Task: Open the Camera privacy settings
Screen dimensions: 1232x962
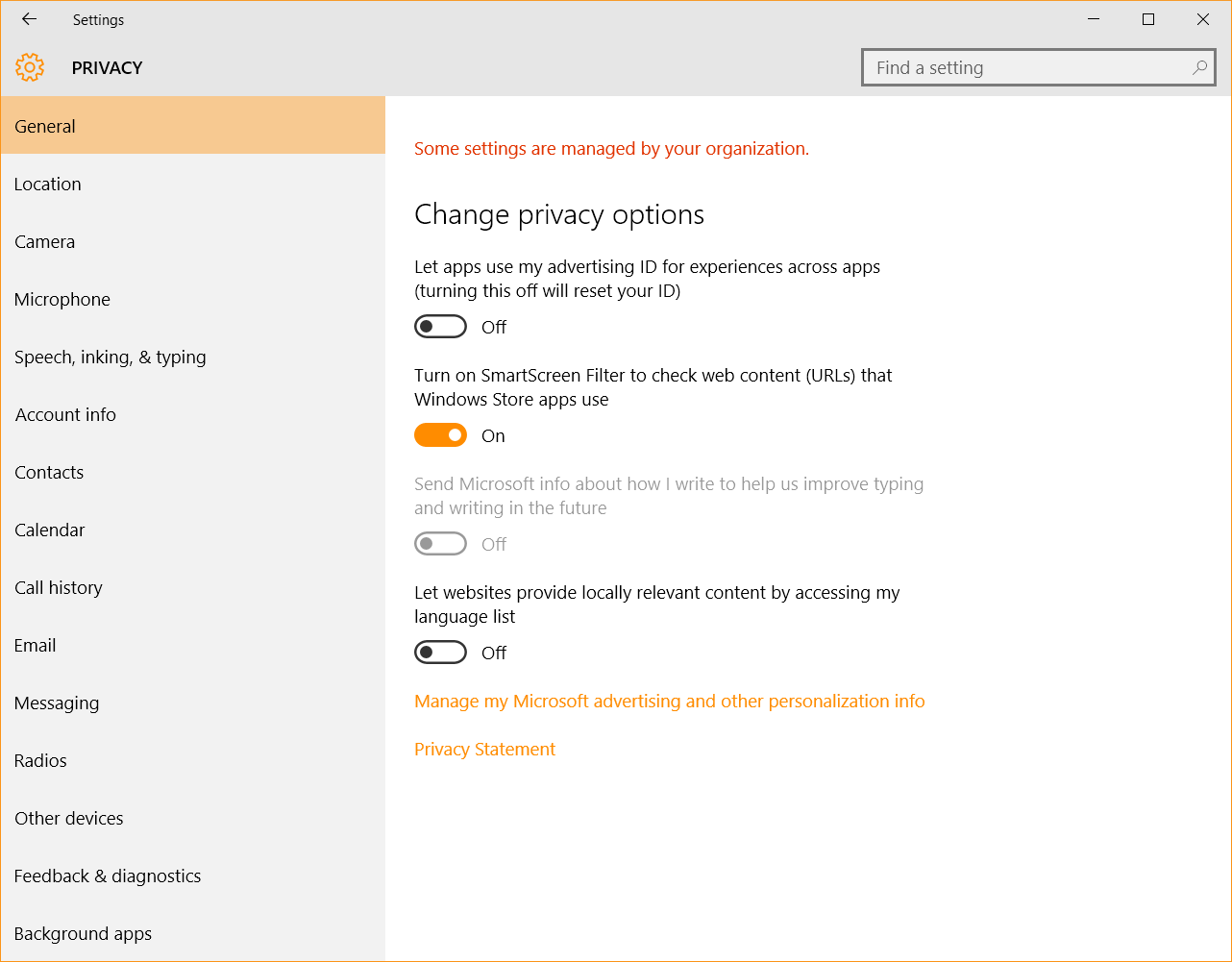Action: (x=193, y=241)
